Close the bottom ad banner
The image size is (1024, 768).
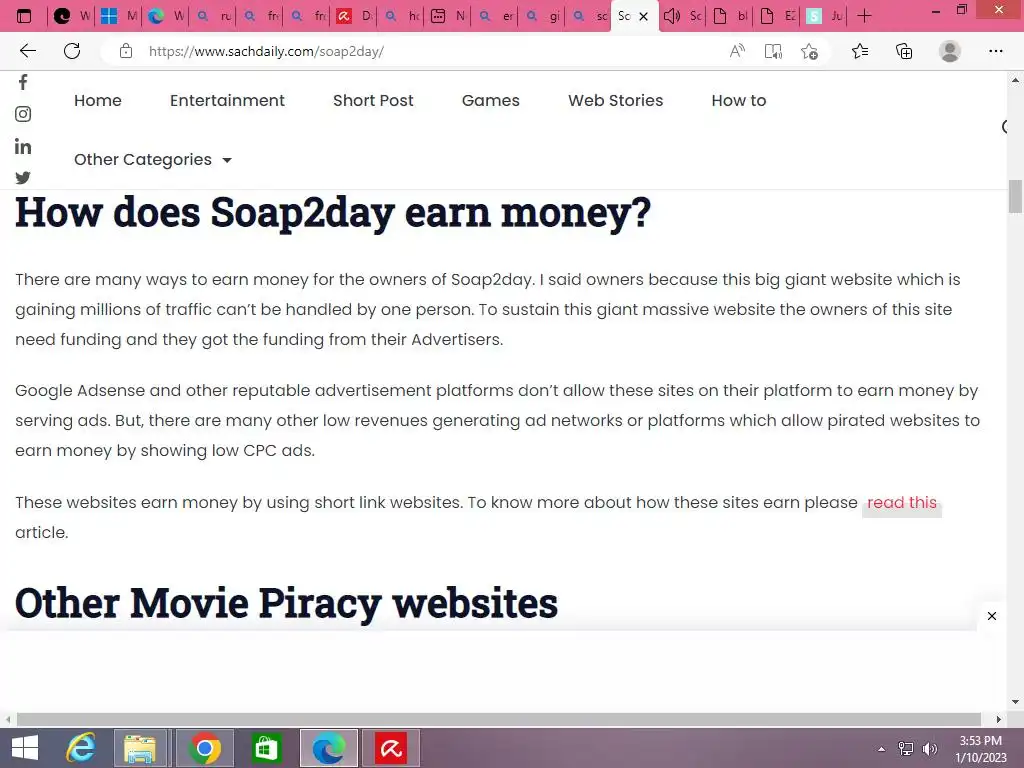tap(992, 616)
